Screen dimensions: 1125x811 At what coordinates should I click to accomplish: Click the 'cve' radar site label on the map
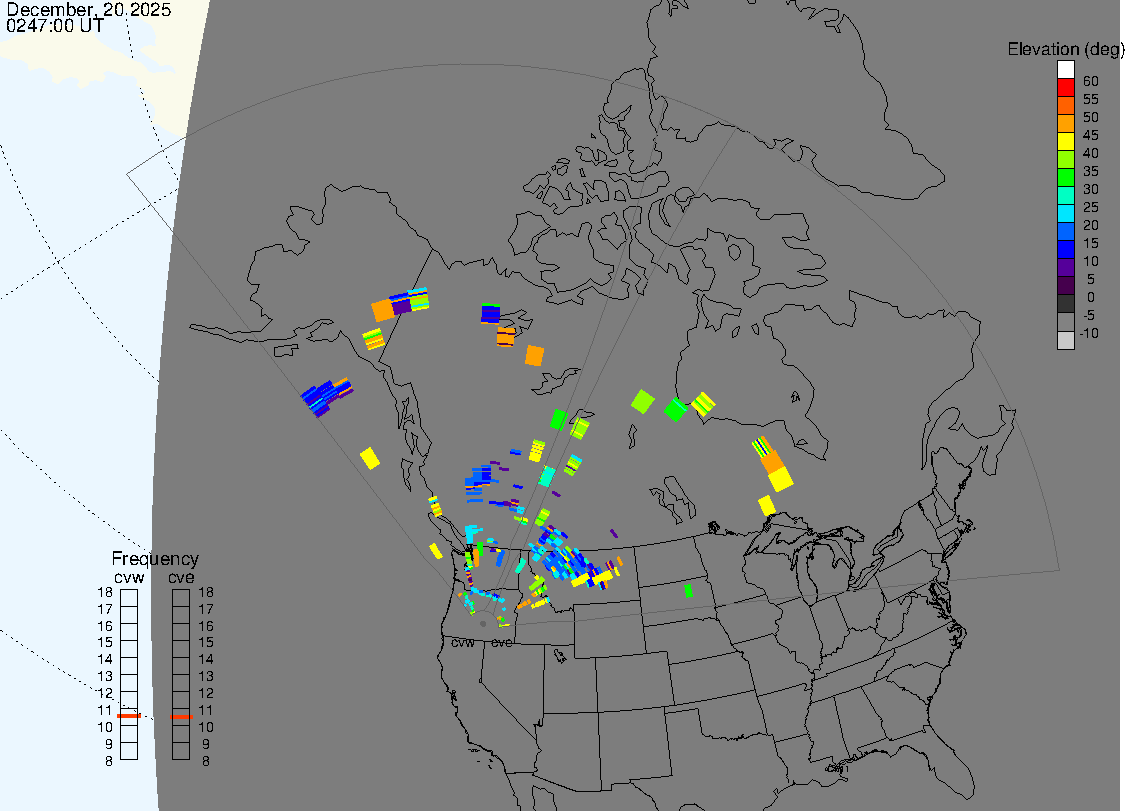[502, 642]
